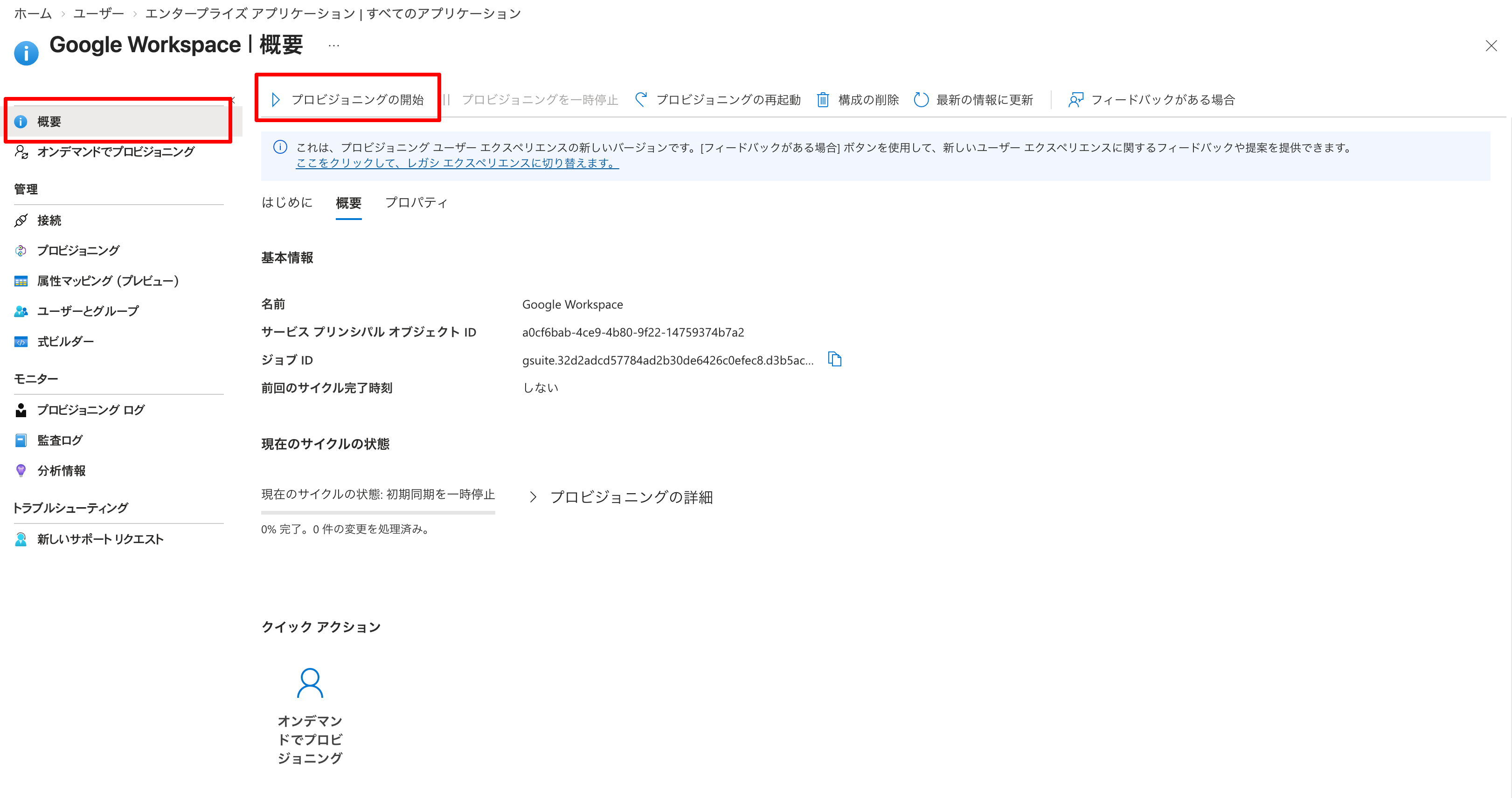This screenshot has height=798, width=1512.
Task: Click the 属性マッピング (プレビュー) icon
Action: point(21,281)
